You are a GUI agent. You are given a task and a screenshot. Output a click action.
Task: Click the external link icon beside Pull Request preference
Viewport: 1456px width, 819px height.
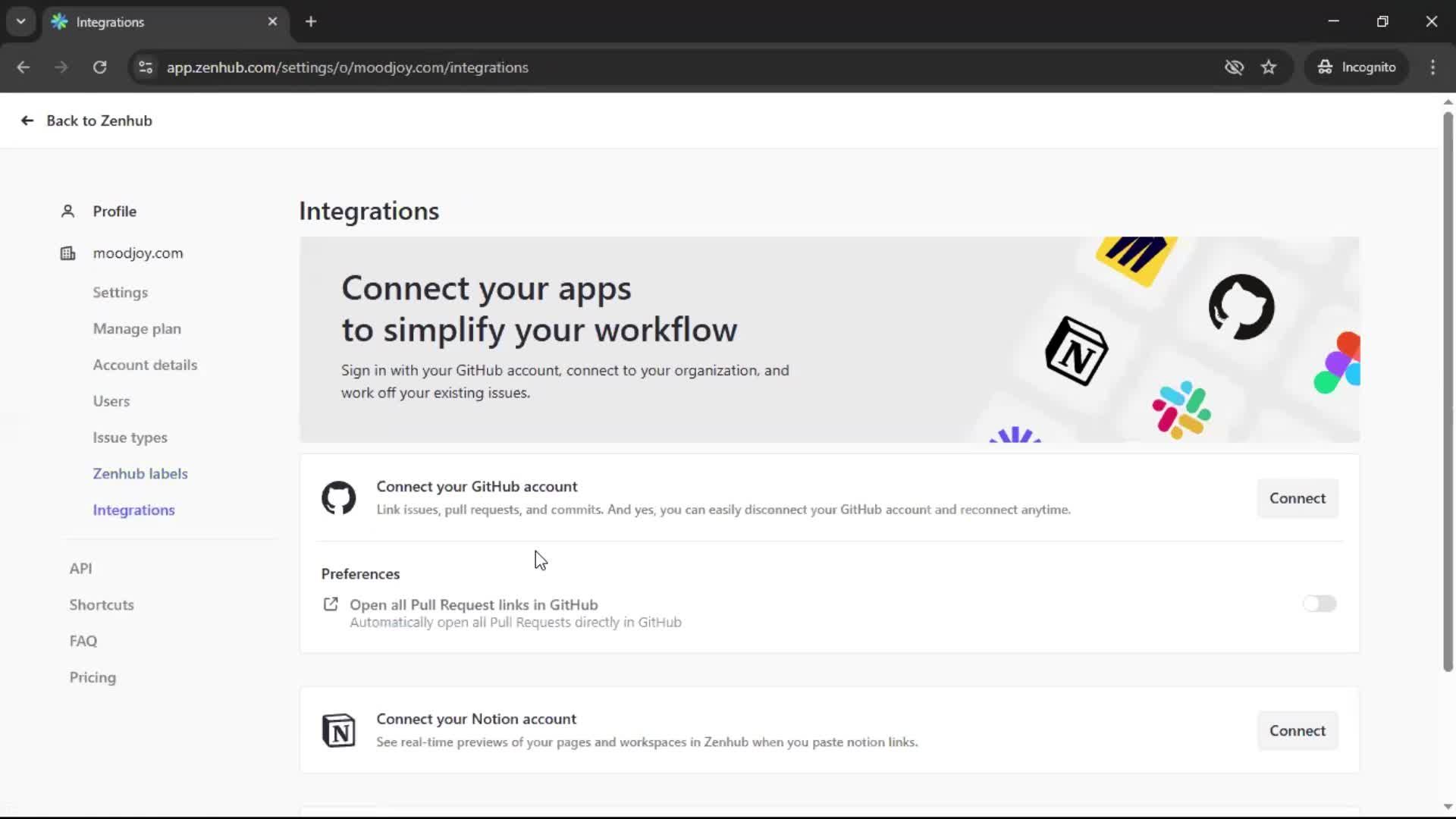(331, 604)
